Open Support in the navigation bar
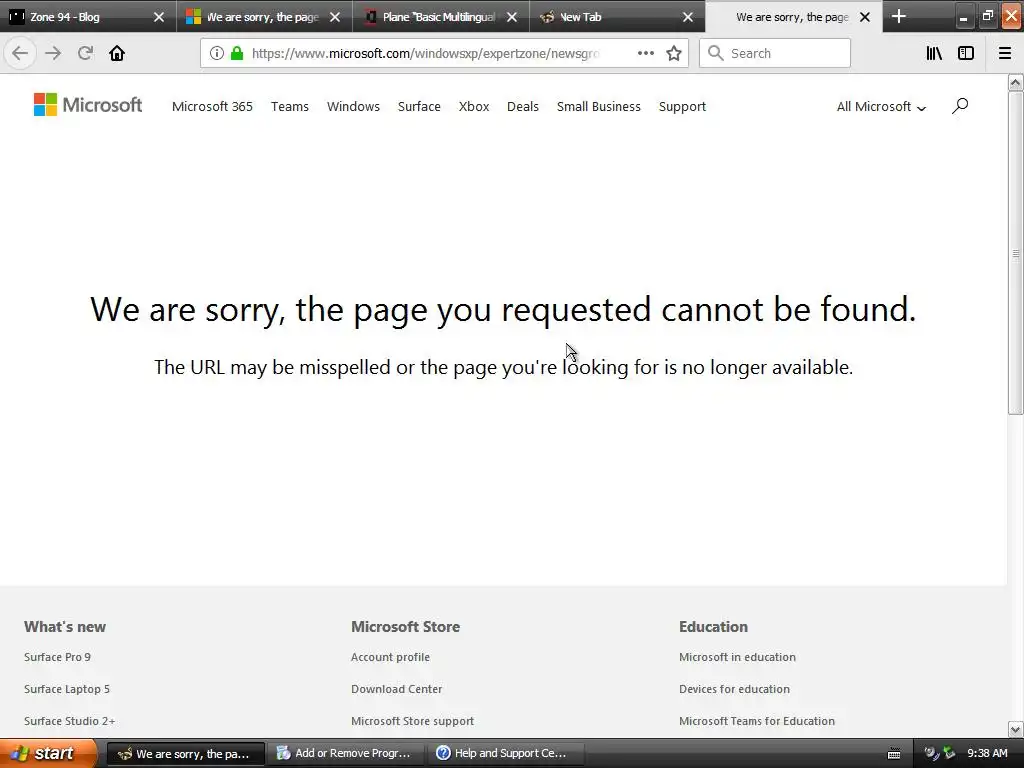The image size is (1024, 768). click(682, 106)
